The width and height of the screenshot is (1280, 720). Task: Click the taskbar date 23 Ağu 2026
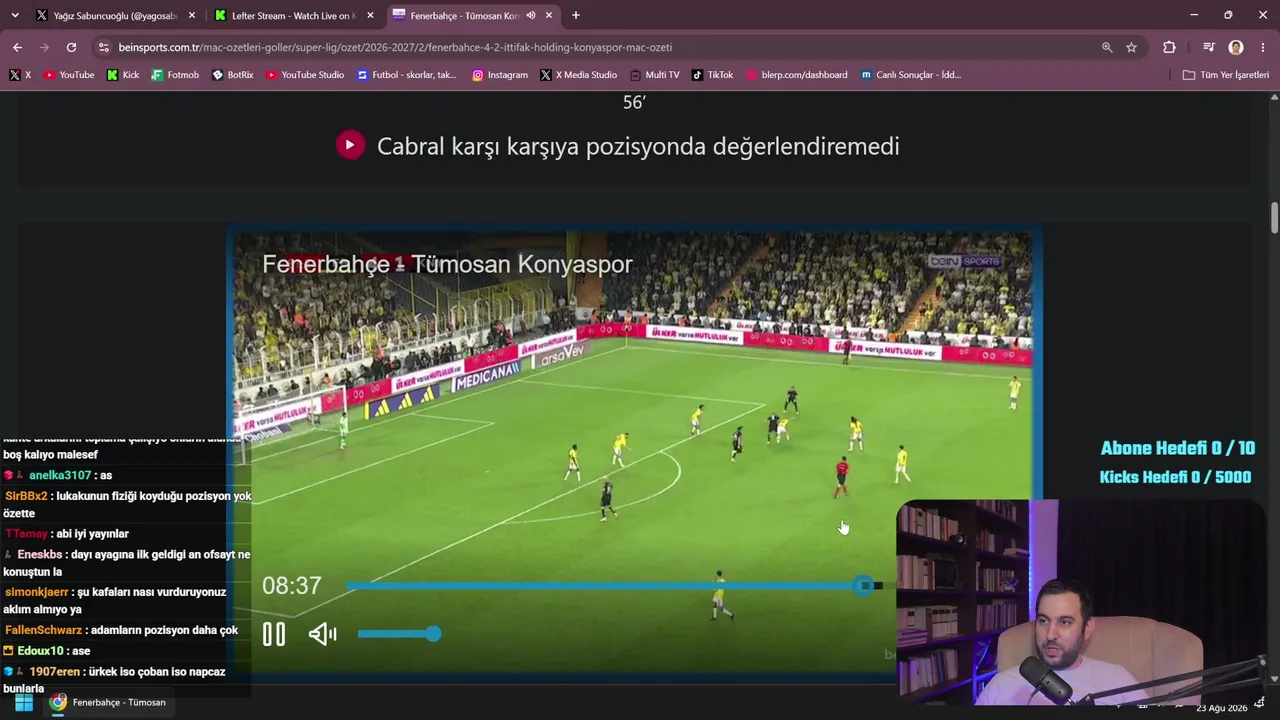[1222, 708]
